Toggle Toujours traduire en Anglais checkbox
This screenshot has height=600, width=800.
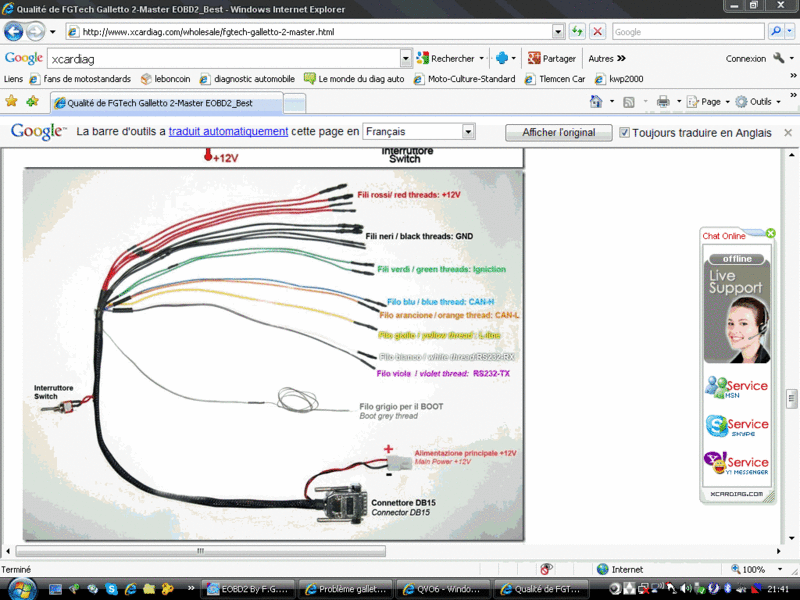(624, 133)
